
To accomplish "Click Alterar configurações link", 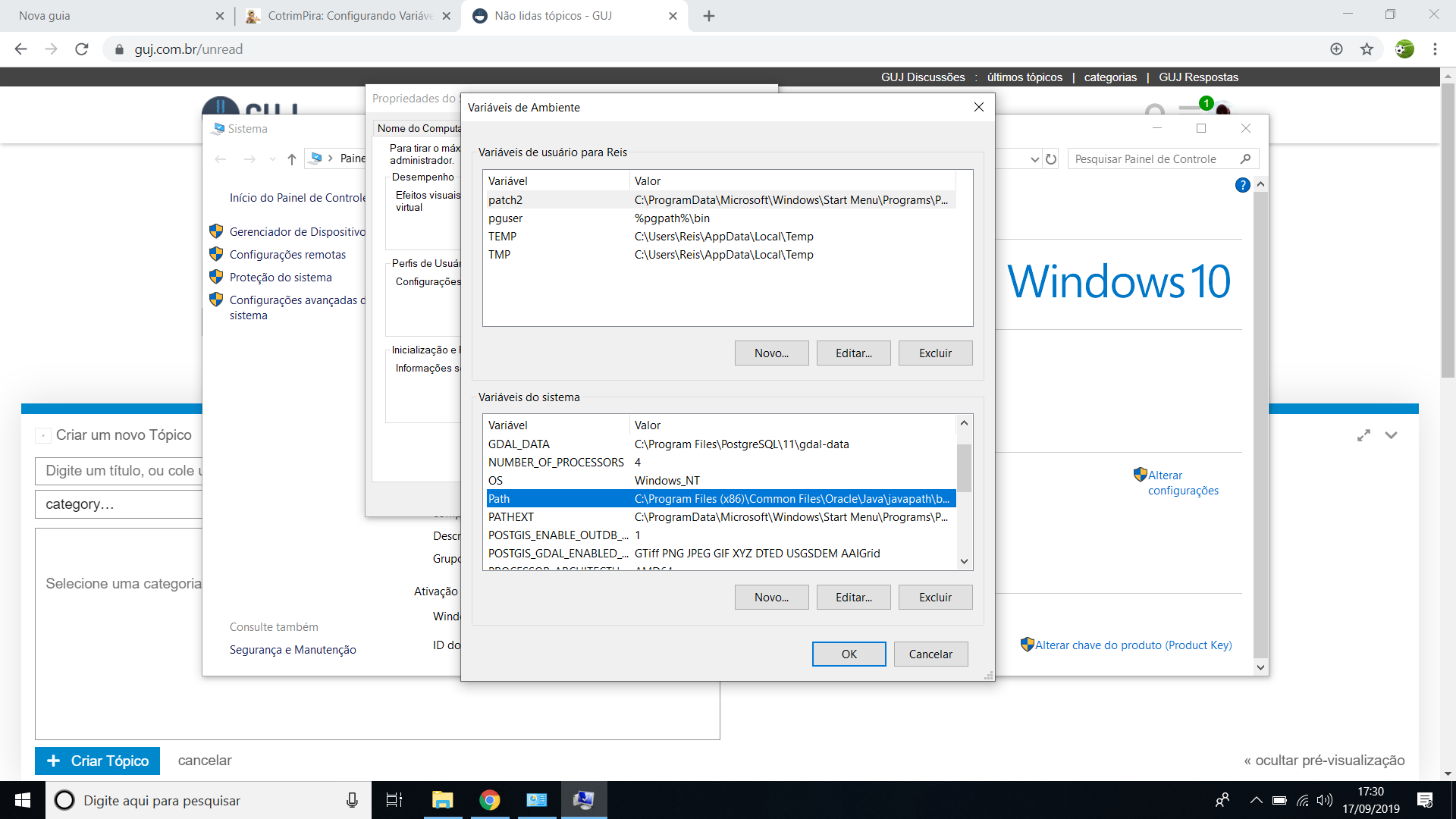I will 1183,483.
